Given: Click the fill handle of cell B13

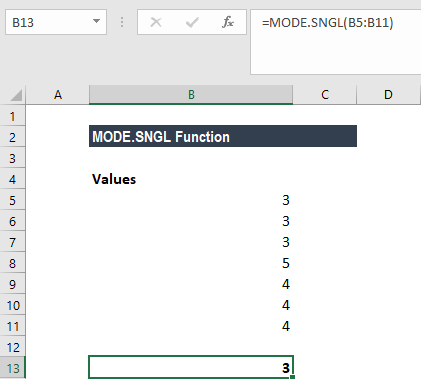Looking at the screenshot, I should 293,377.
